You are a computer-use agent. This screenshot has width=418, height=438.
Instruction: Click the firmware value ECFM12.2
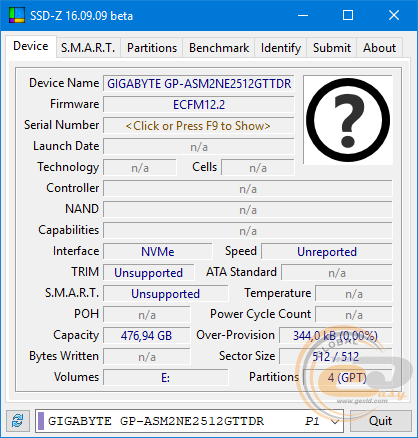point(199,105)
